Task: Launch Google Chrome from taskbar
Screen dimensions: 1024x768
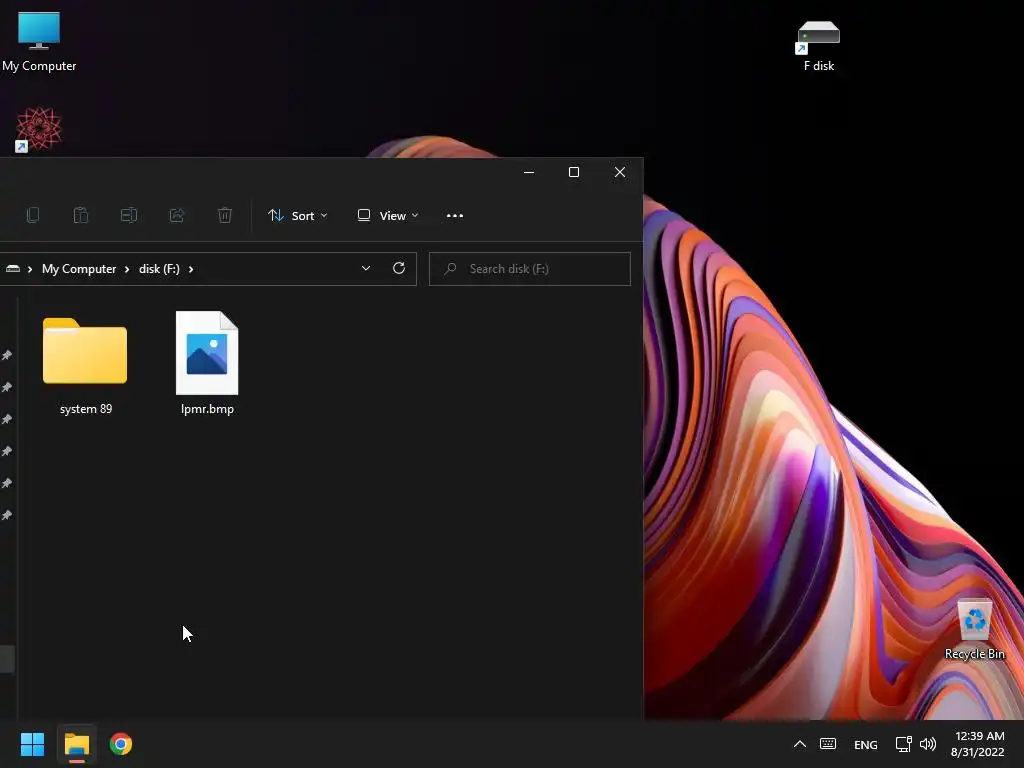Action: 121,744
